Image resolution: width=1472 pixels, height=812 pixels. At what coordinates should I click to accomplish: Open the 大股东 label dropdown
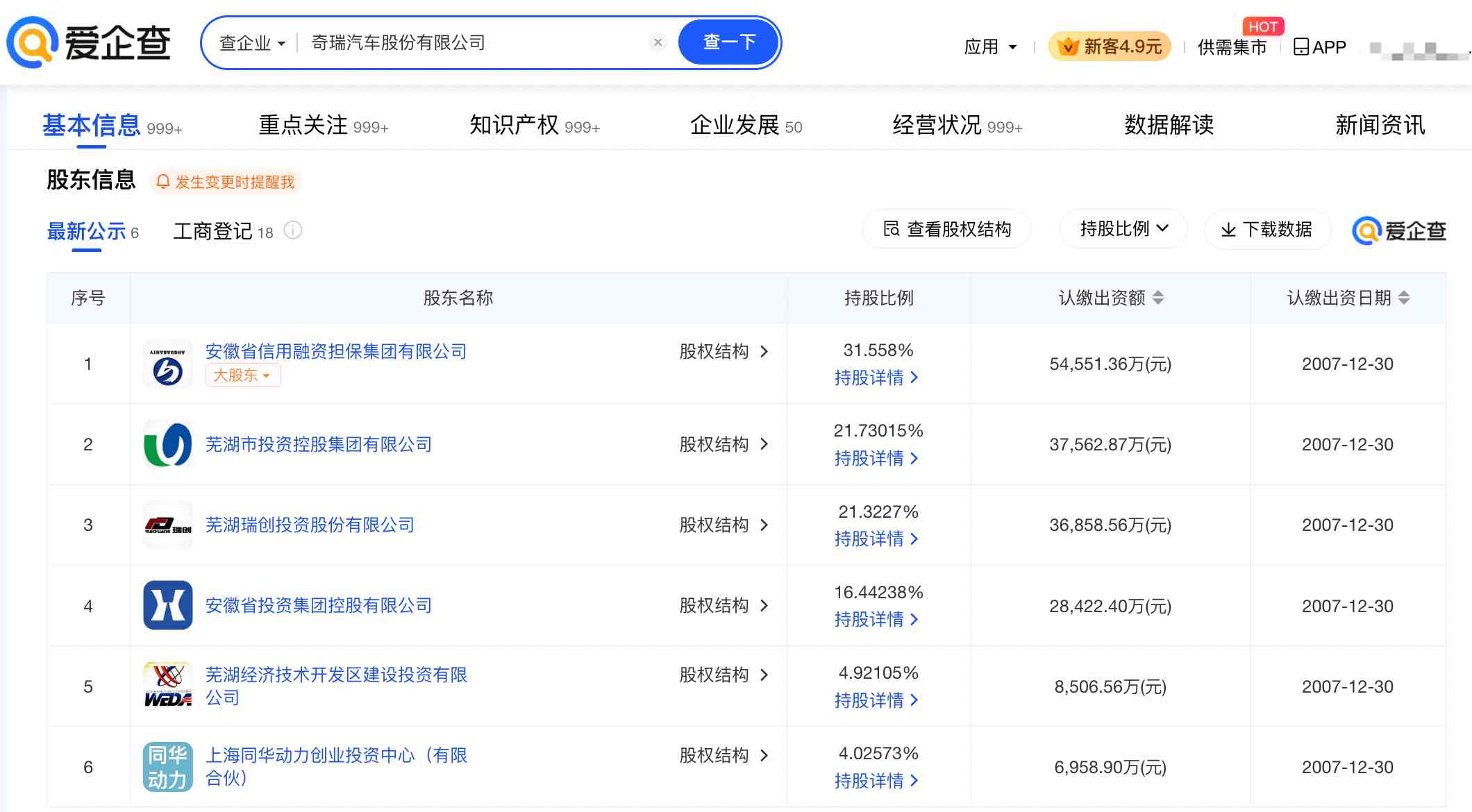[x=242, y=375]
